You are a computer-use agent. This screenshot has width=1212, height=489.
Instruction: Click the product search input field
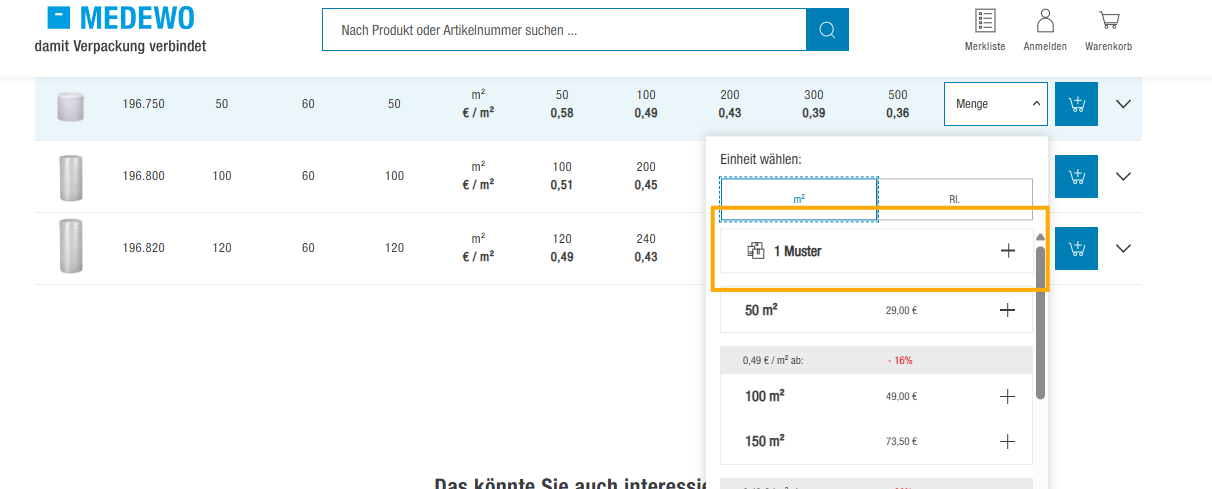click(564, 30)
